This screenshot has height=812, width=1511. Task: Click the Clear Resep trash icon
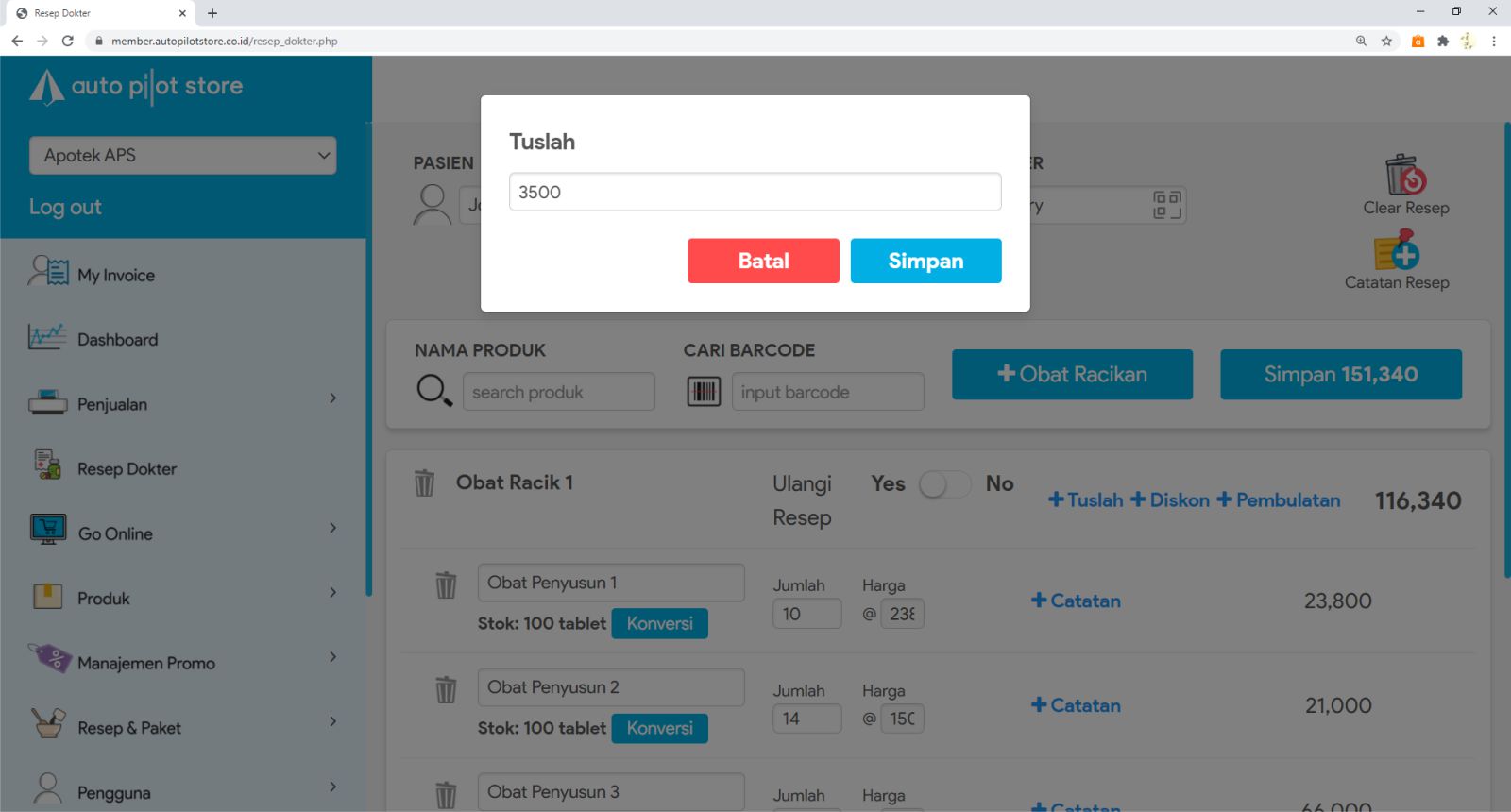point(1405,176)
